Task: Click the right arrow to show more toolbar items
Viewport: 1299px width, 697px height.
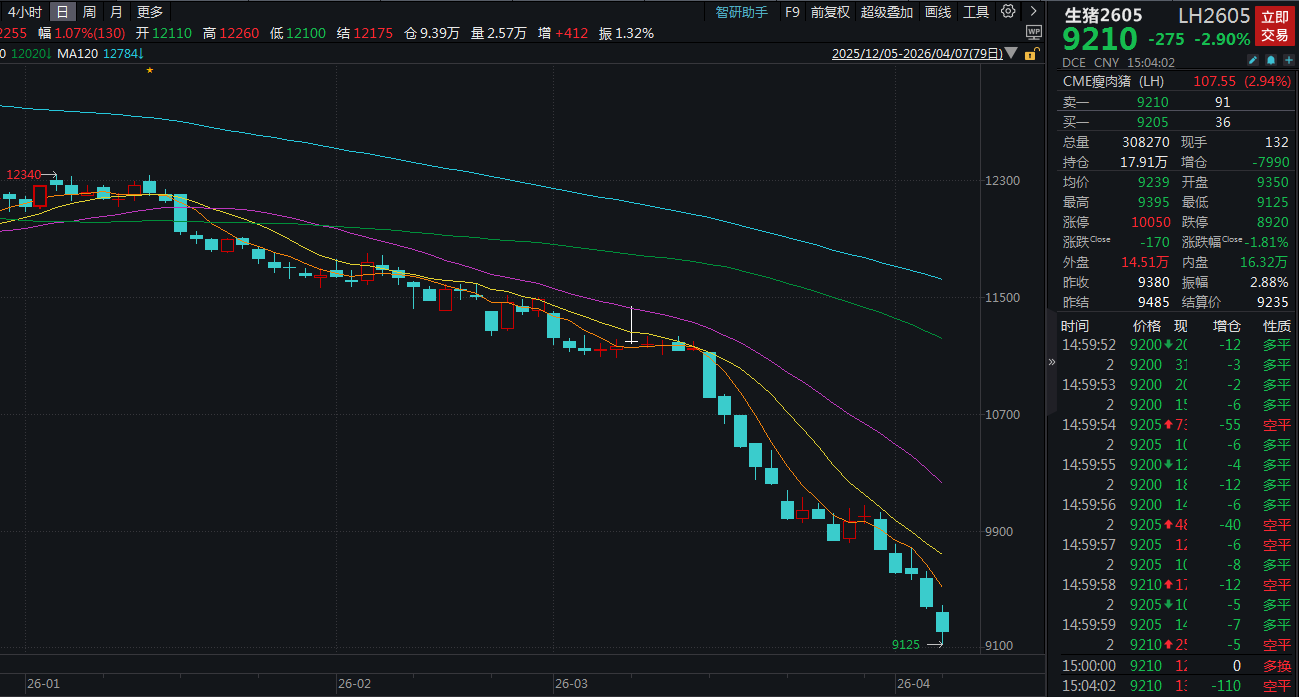Action: (1033, 12)
